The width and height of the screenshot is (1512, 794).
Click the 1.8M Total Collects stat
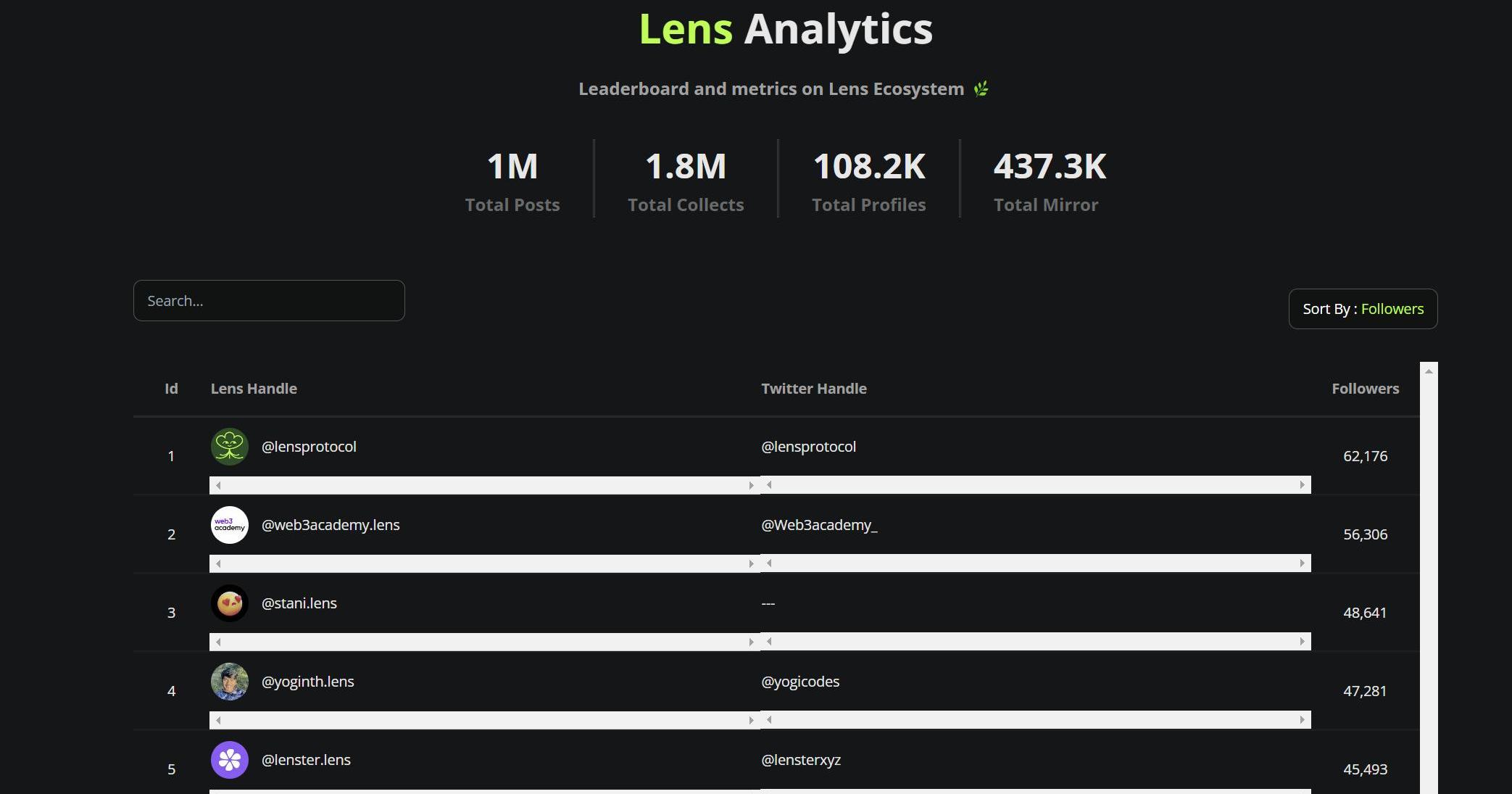tap(686, 181)
